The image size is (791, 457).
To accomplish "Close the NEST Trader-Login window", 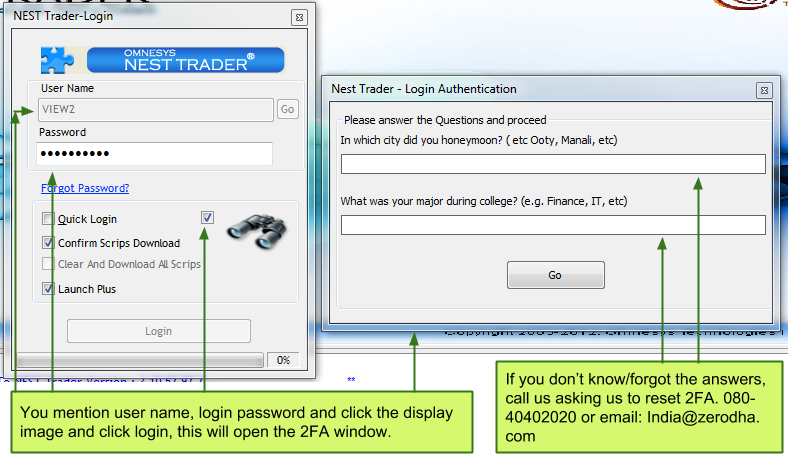I will pyautogui.click(x=299, y=18).
